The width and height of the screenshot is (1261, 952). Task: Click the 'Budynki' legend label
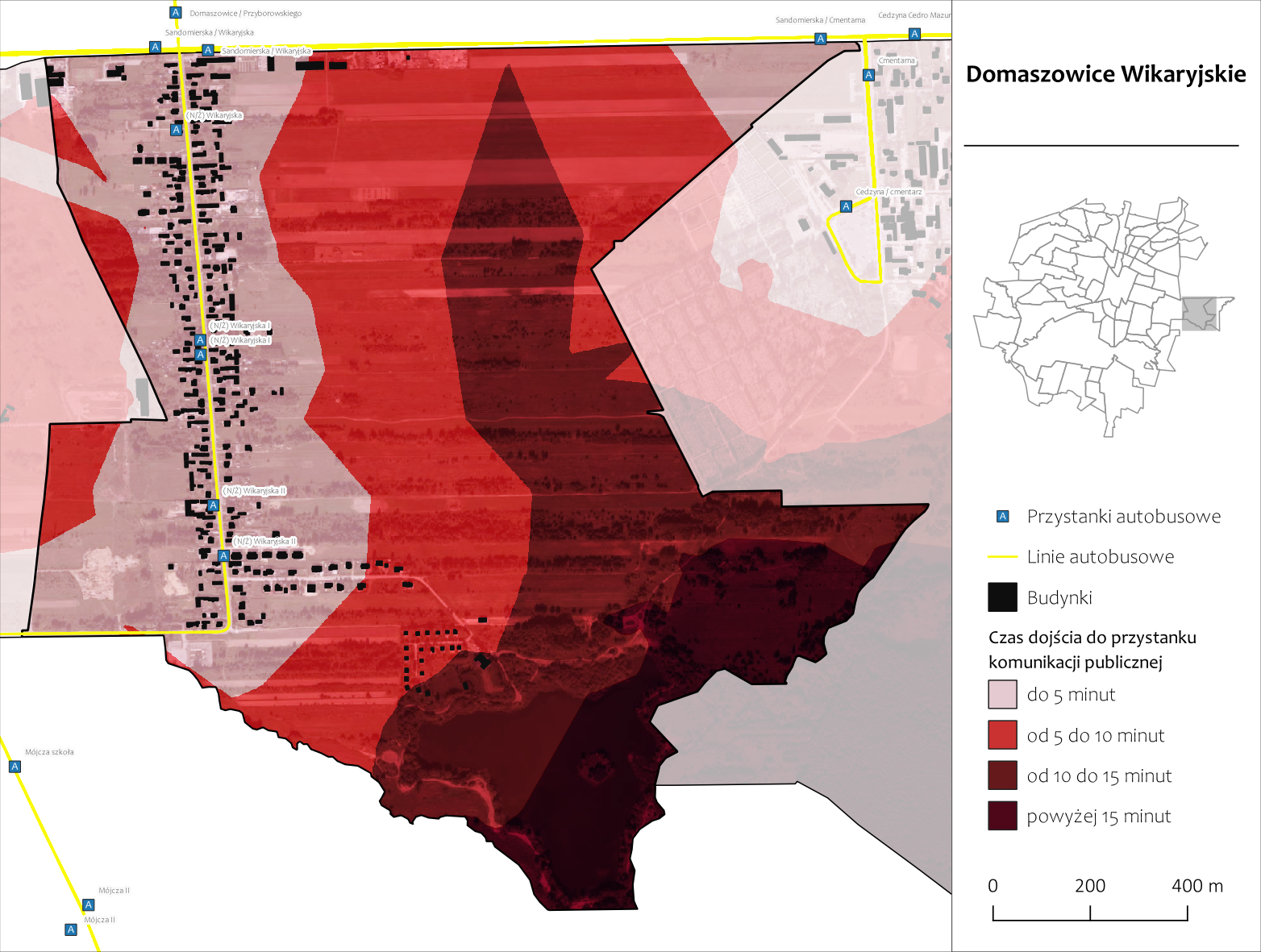click(1059, 598)
